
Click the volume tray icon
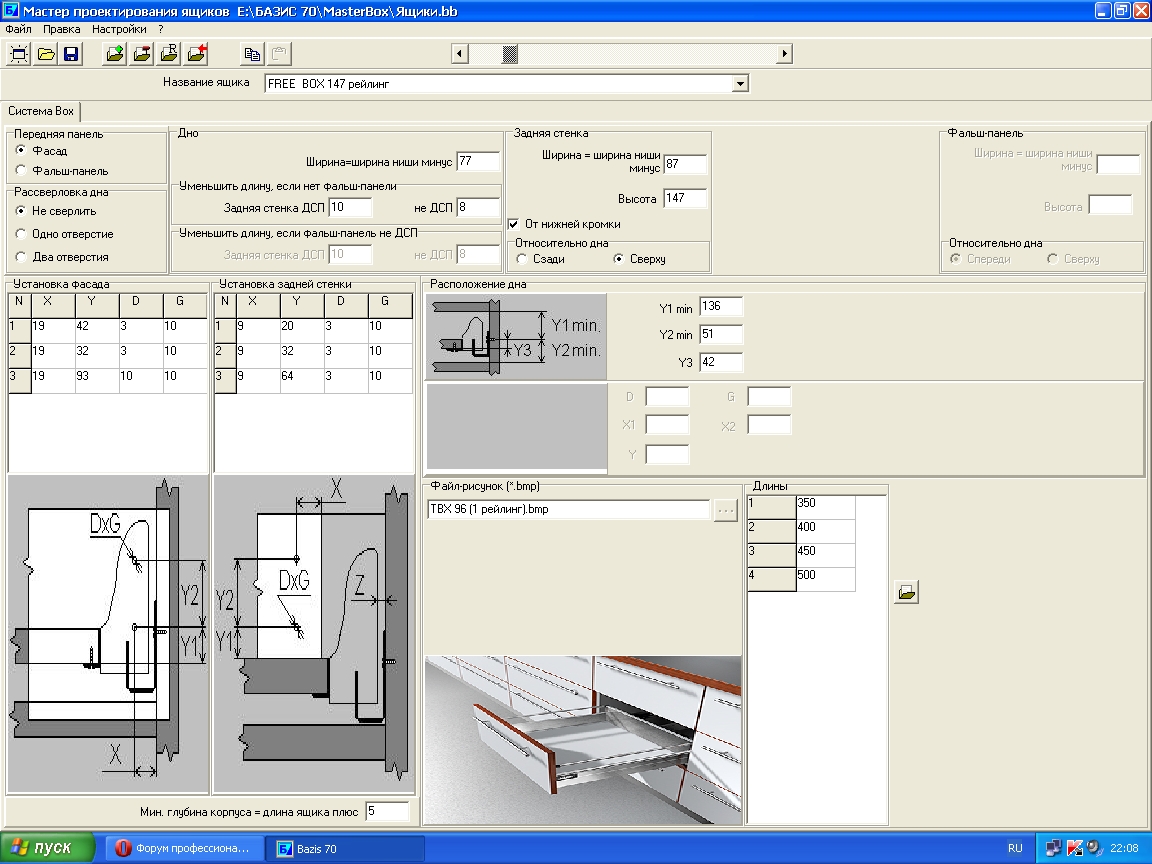(1095, 849)
